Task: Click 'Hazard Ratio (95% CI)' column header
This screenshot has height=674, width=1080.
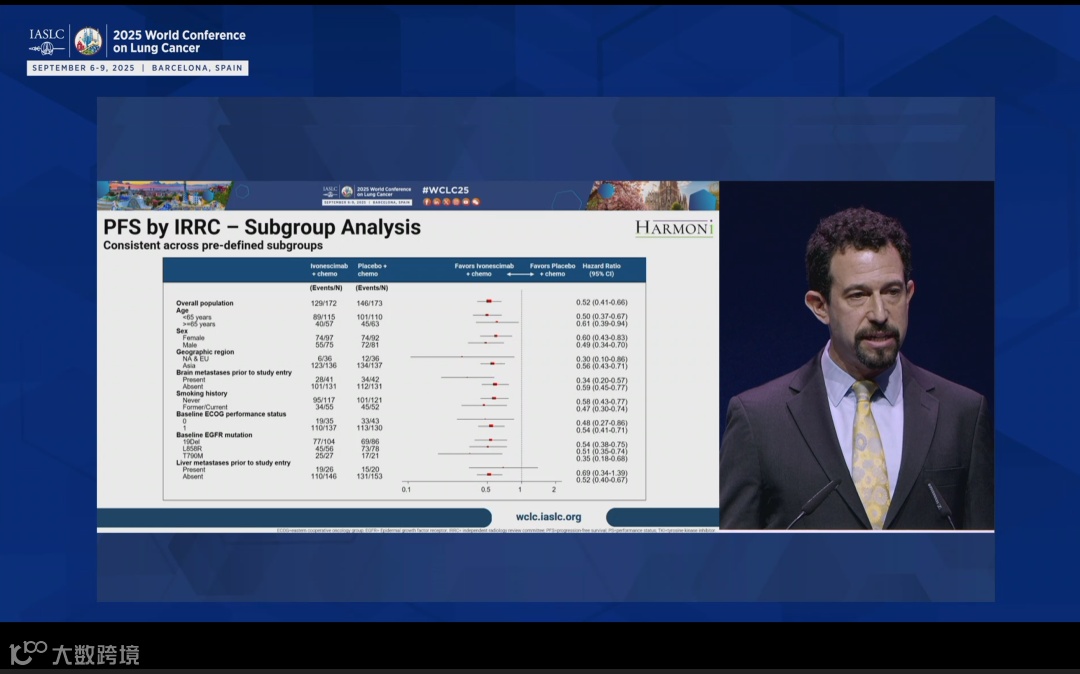Action: point(601,270)
